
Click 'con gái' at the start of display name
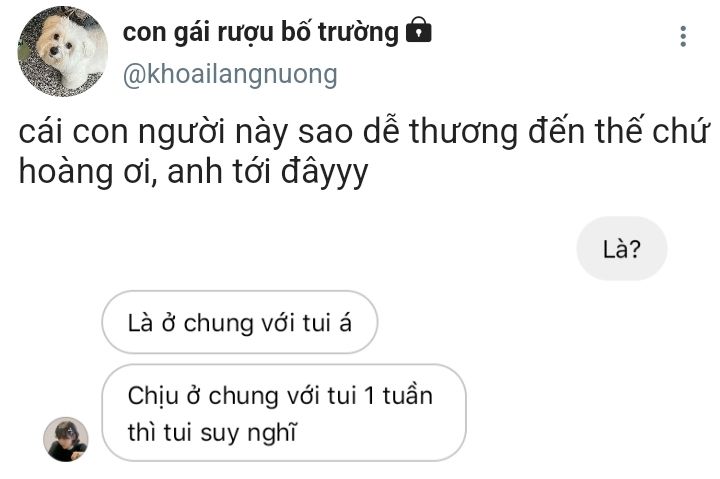[166, 33]
